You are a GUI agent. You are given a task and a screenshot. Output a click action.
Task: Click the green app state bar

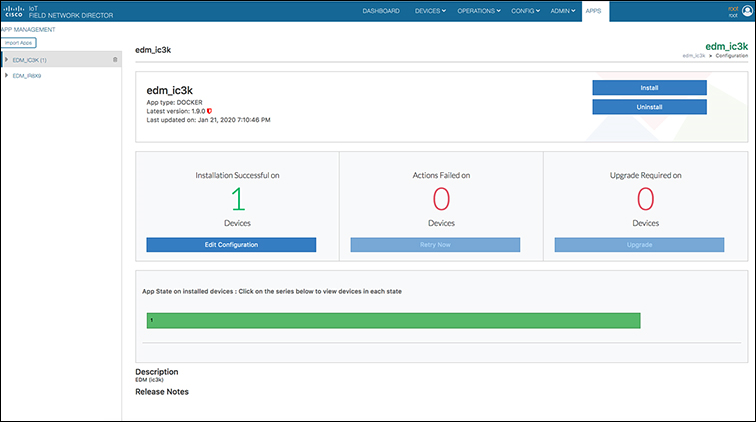pyautogui.click(x=393, y=321)
